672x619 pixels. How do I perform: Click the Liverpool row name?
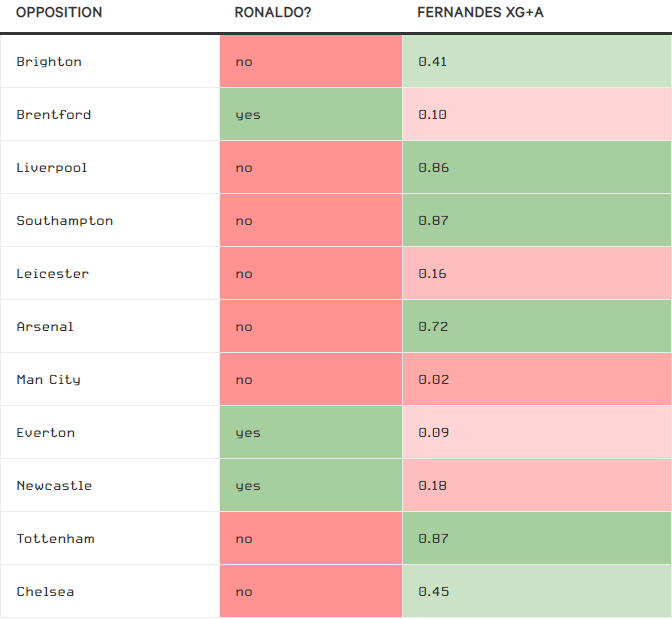[x=52, y=168]
